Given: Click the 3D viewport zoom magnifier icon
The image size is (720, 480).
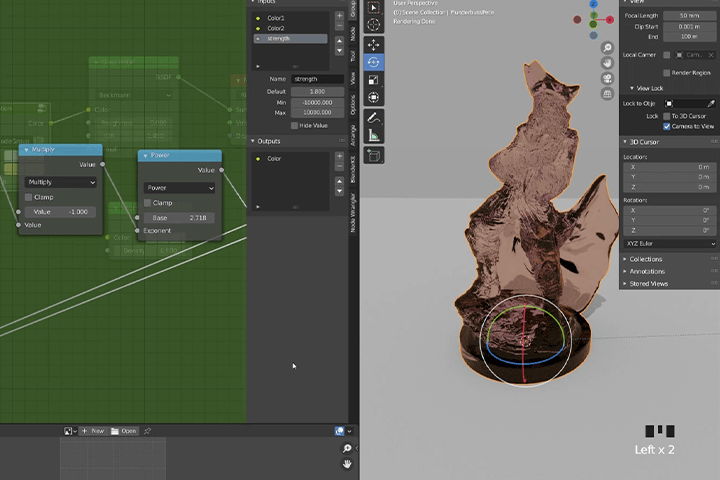Looking at the screenshot, I should (x=608, y=47).
